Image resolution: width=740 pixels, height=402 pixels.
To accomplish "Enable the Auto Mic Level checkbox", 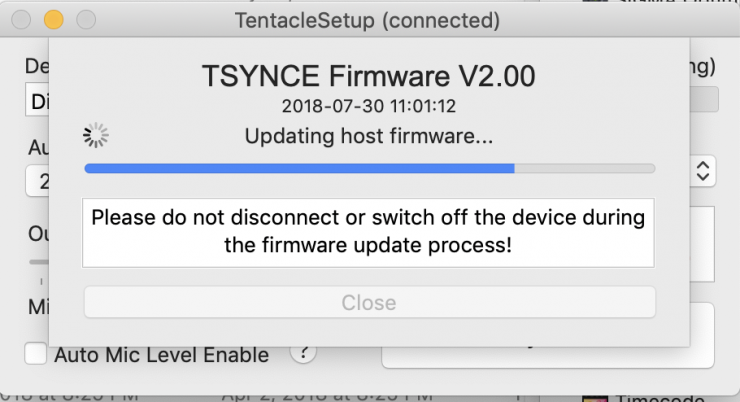I will [35, 354].
